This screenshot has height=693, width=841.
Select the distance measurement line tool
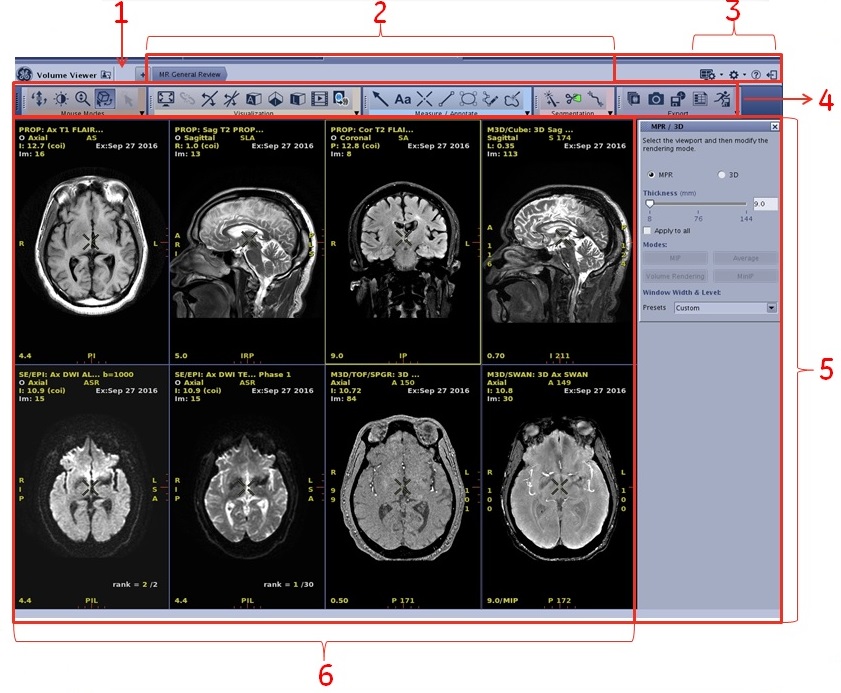[x=447, y=98]
